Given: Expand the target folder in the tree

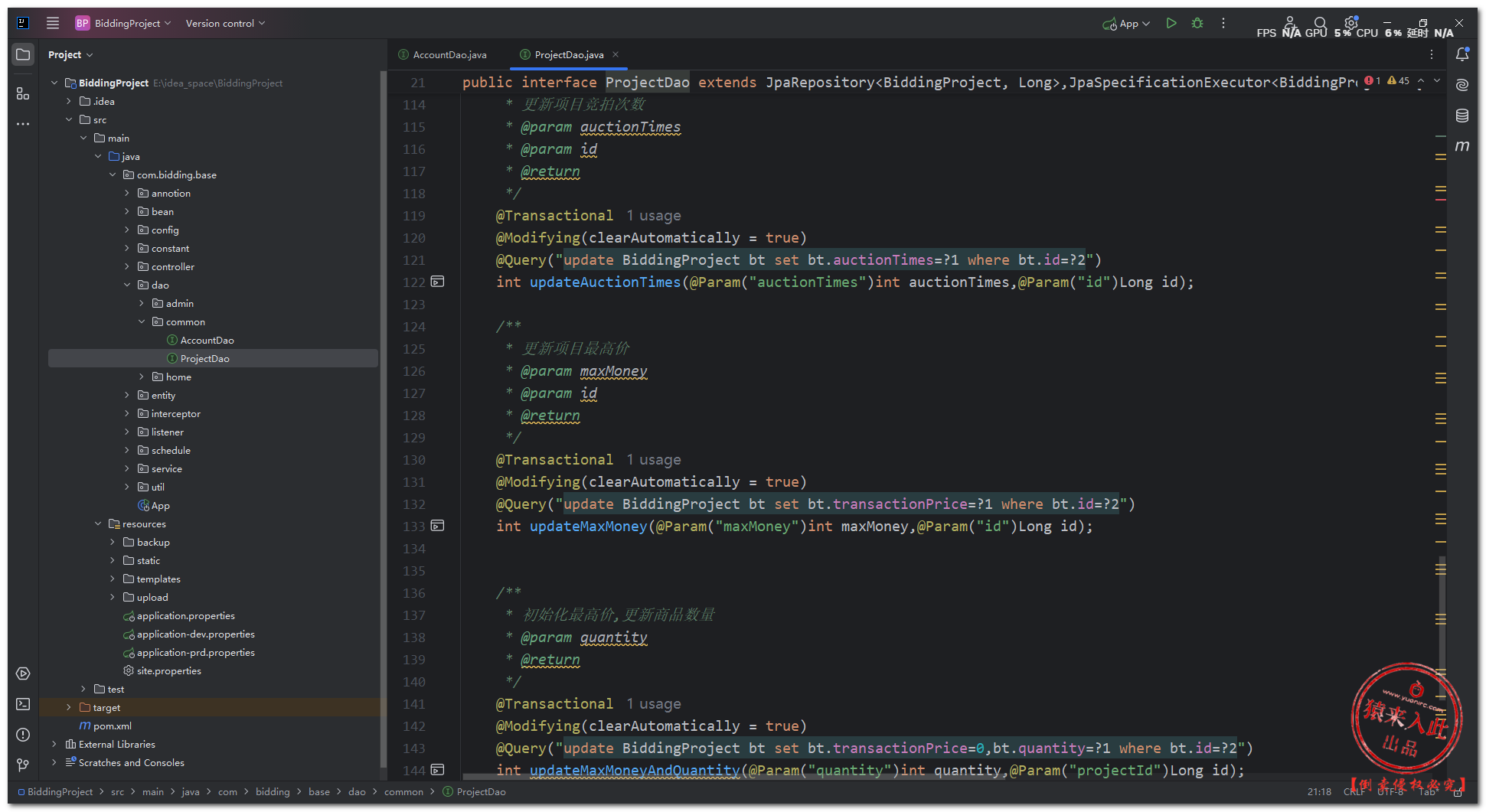Looking at the screenshot, I should pyautogui.click(x=69, y=708).
